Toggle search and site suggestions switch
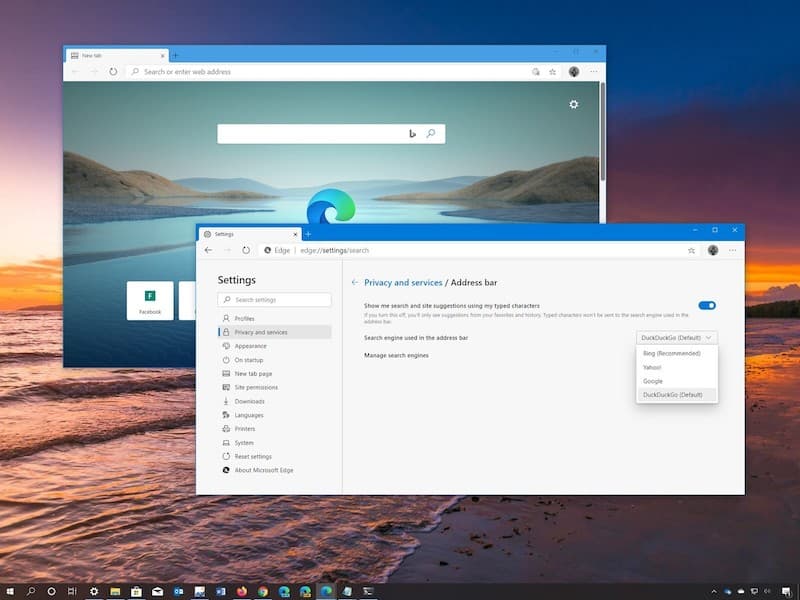This screenshot has width=800, height=600. (x=707, y=306)
